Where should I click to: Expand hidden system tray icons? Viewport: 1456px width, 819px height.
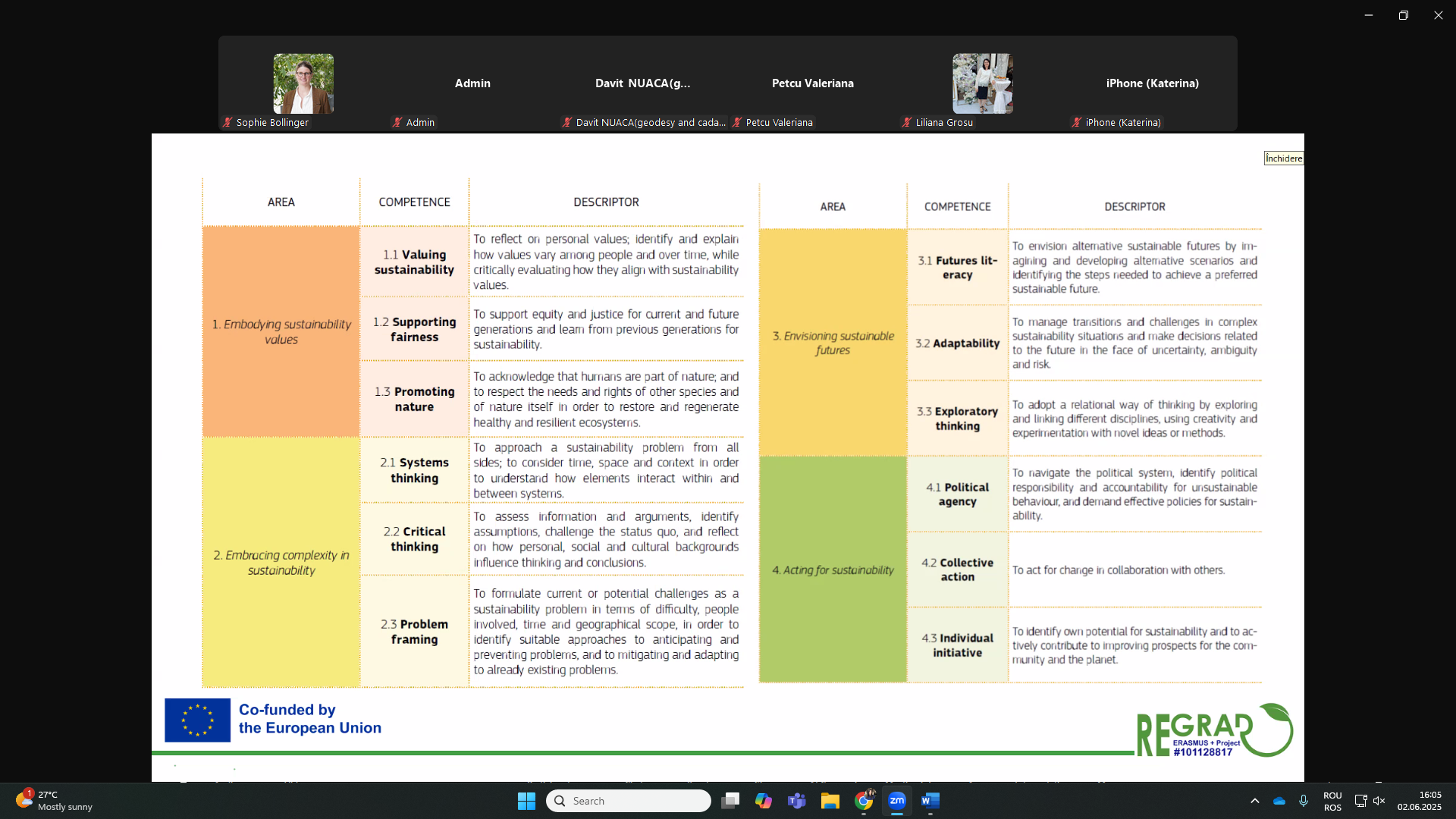pyautogui.click(x=1255, y=801)
